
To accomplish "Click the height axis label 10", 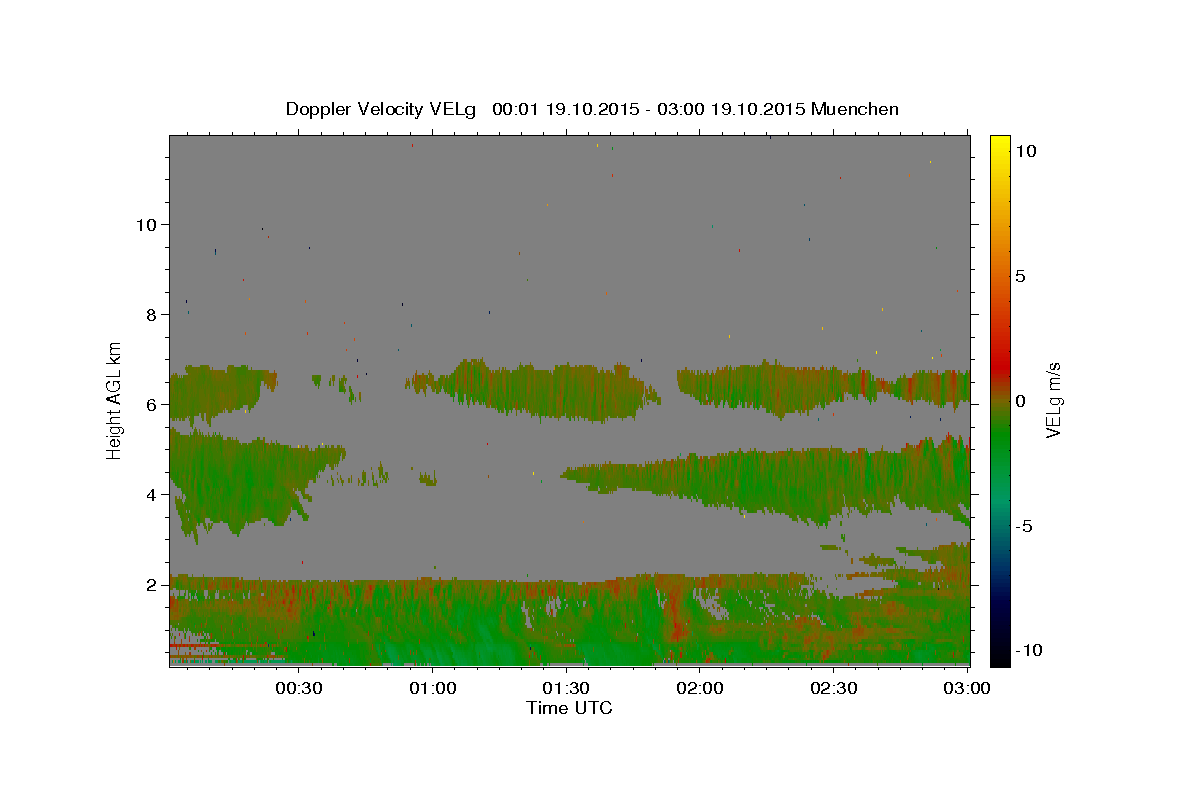I will click(146, 225).
